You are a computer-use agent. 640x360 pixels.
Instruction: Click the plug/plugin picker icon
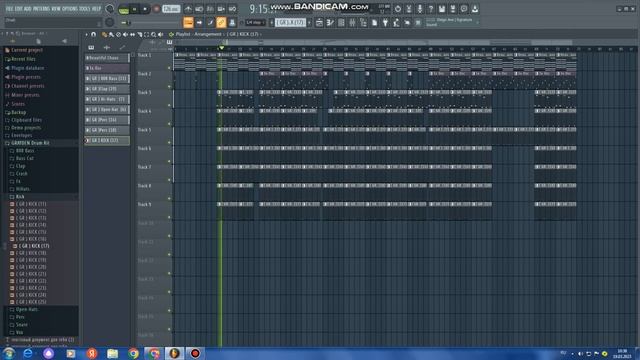point(385,23)
